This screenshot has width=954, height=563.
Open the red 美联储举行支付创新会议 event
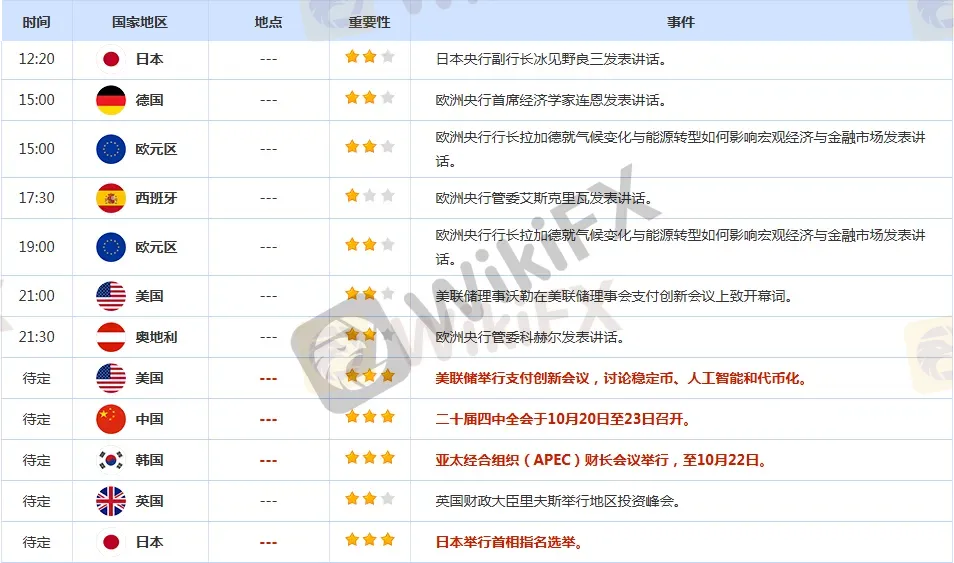[x=622, y=378]
